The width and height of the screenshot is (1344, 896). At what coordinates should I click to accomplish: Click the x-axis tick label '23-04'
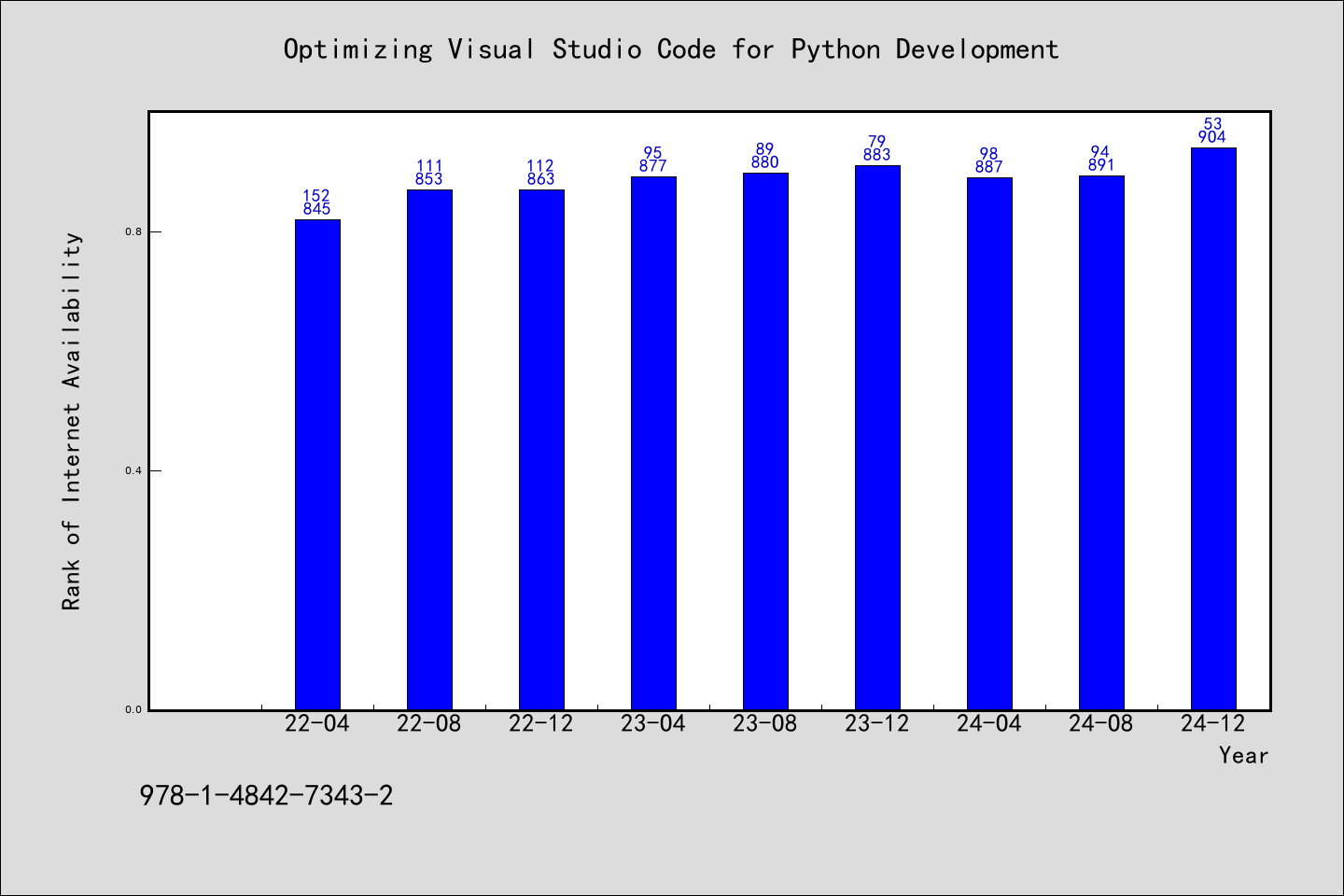point(653,724)
